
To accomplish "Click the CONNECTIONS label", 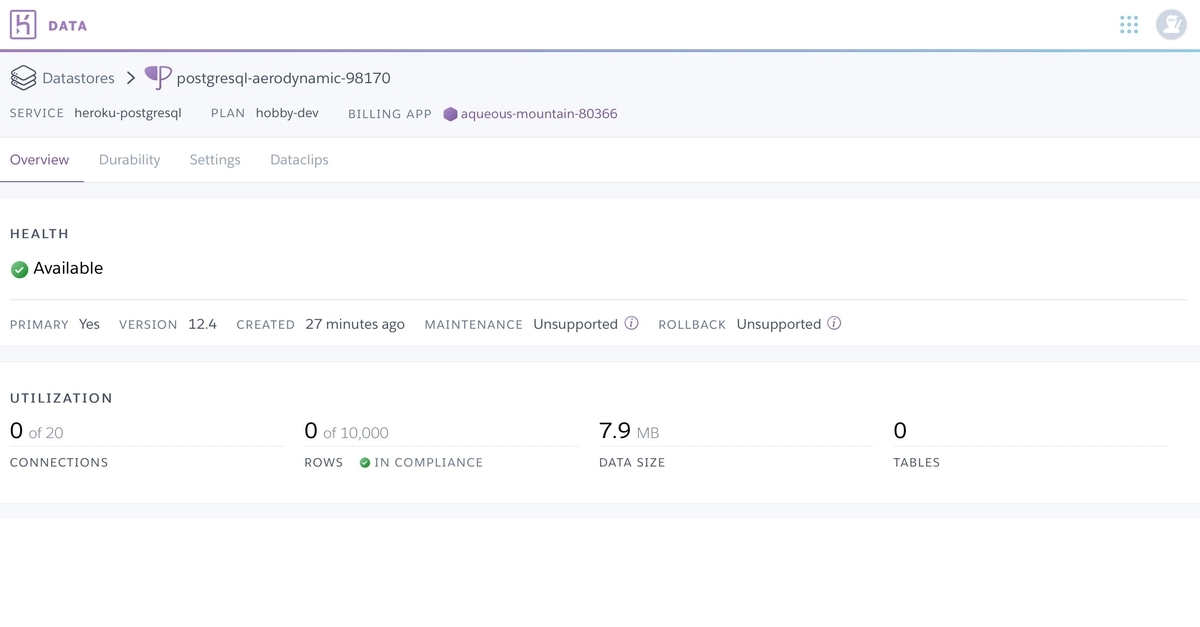I will pos(59,463).
